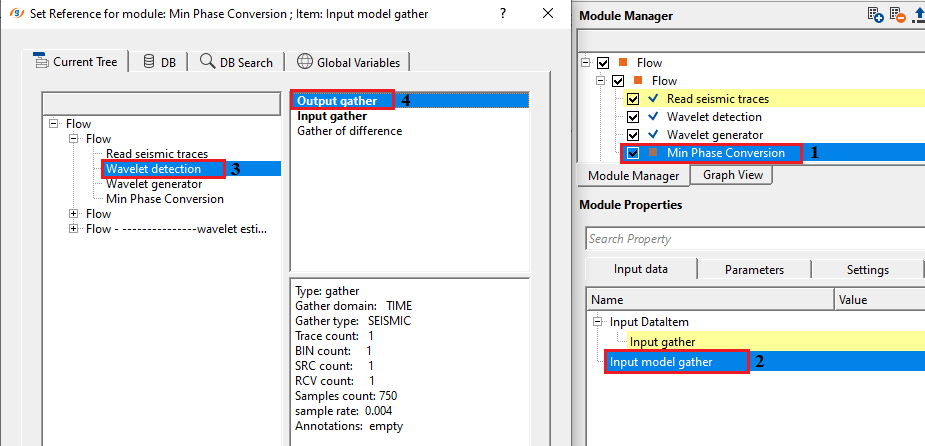Expand the Flow wavelet esti... node
Viewport: 925px width, 446px height.
(74, 229)
